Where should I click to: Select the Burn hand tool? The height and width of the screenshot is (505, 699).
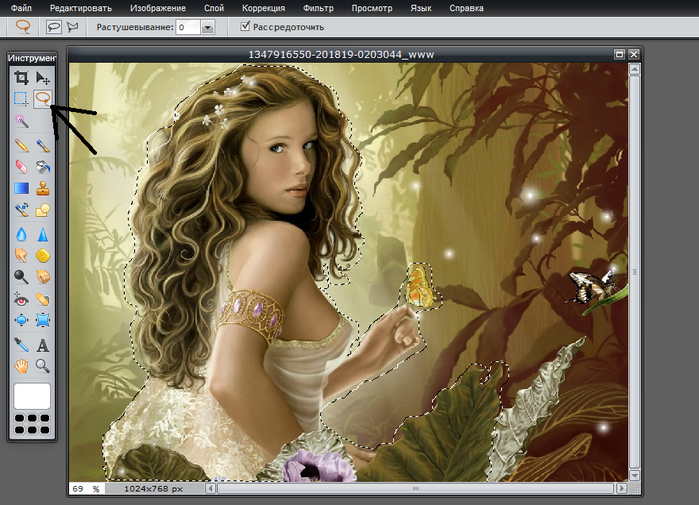coord(43,277)
